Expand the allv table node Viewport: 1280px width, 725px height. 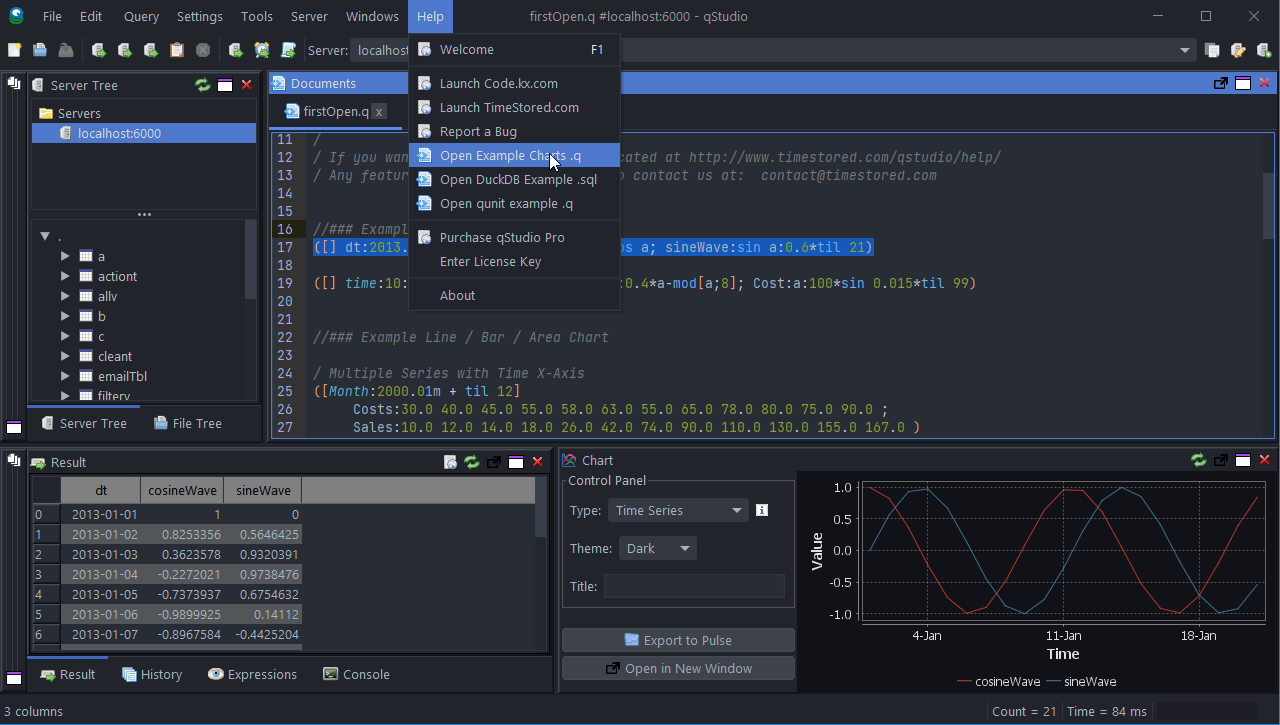click(65, 296)
